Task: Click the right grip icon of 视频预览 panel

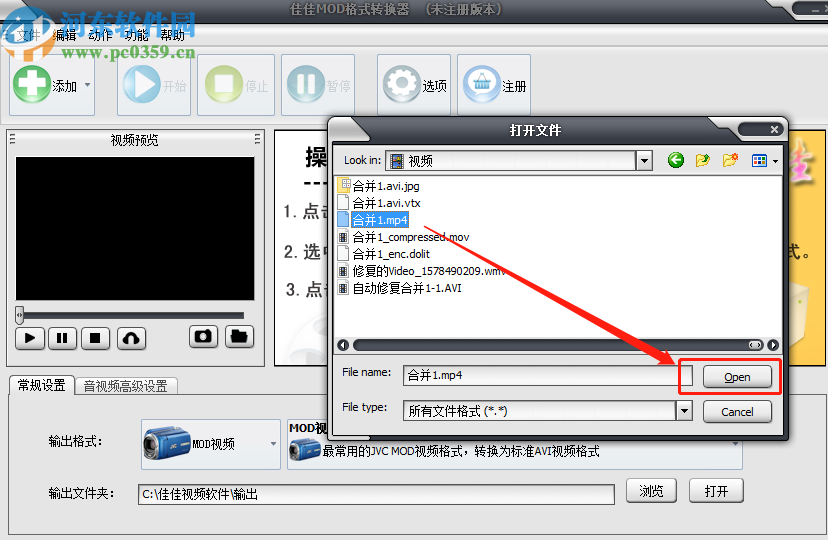Action: coord(257,139)
